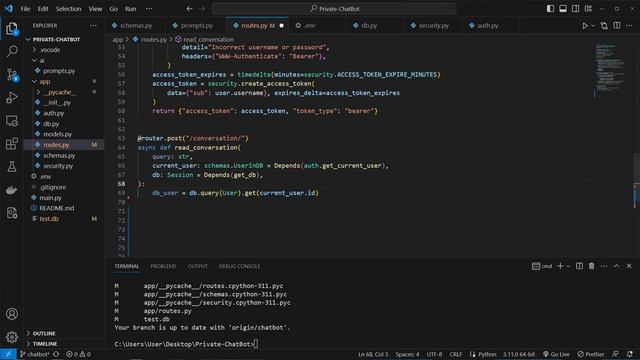
Task: Click Prettier in status bar
Action: point(591,354)
